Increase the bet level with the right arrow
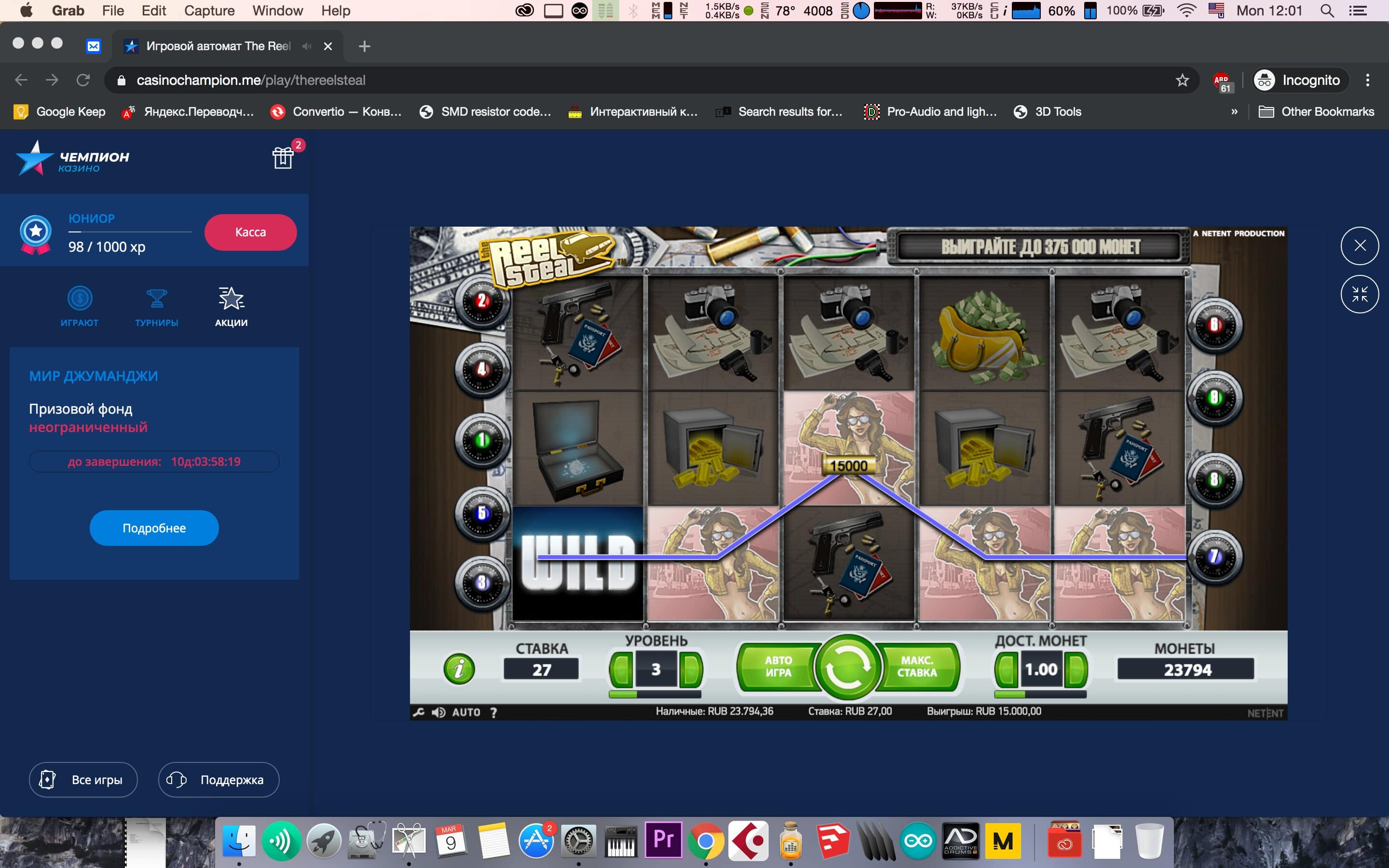 [x=691, y=669]
